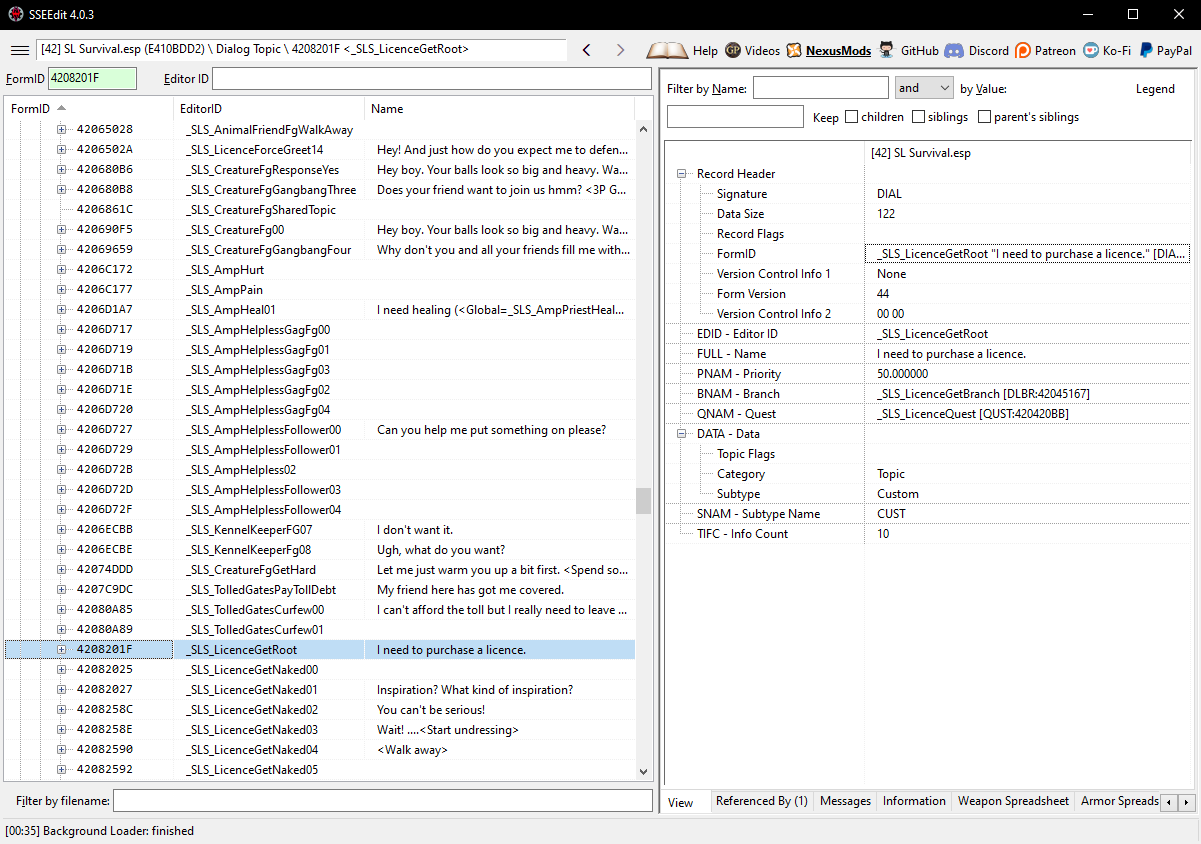Click the TIFC Info Count value 10
The height and width of the screenshot is (844, 1201).
[x=1028, y=534]
